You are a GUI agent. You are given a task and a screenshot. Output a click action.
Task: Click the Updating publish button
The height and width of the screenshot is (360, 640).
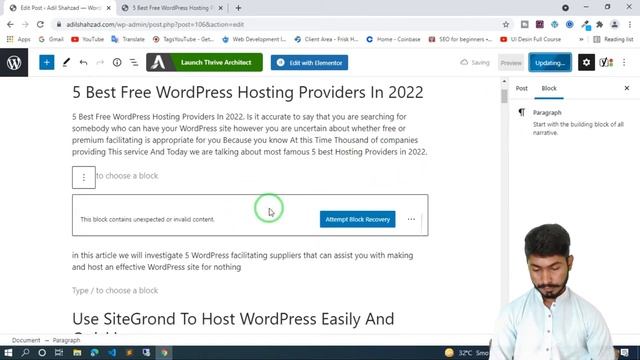point(550,63)
